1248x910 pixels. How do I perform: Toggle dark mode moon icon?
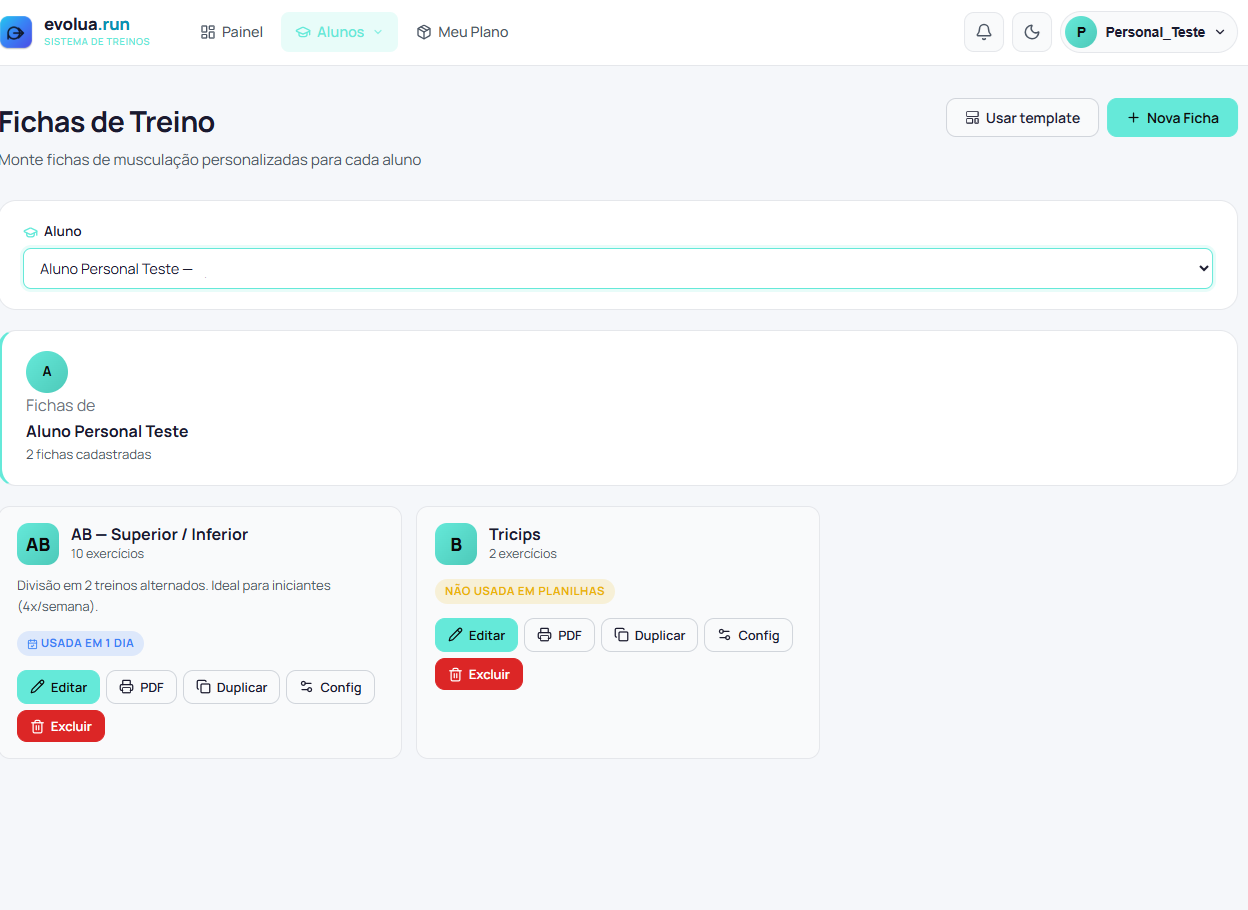tap(1032, 32)
